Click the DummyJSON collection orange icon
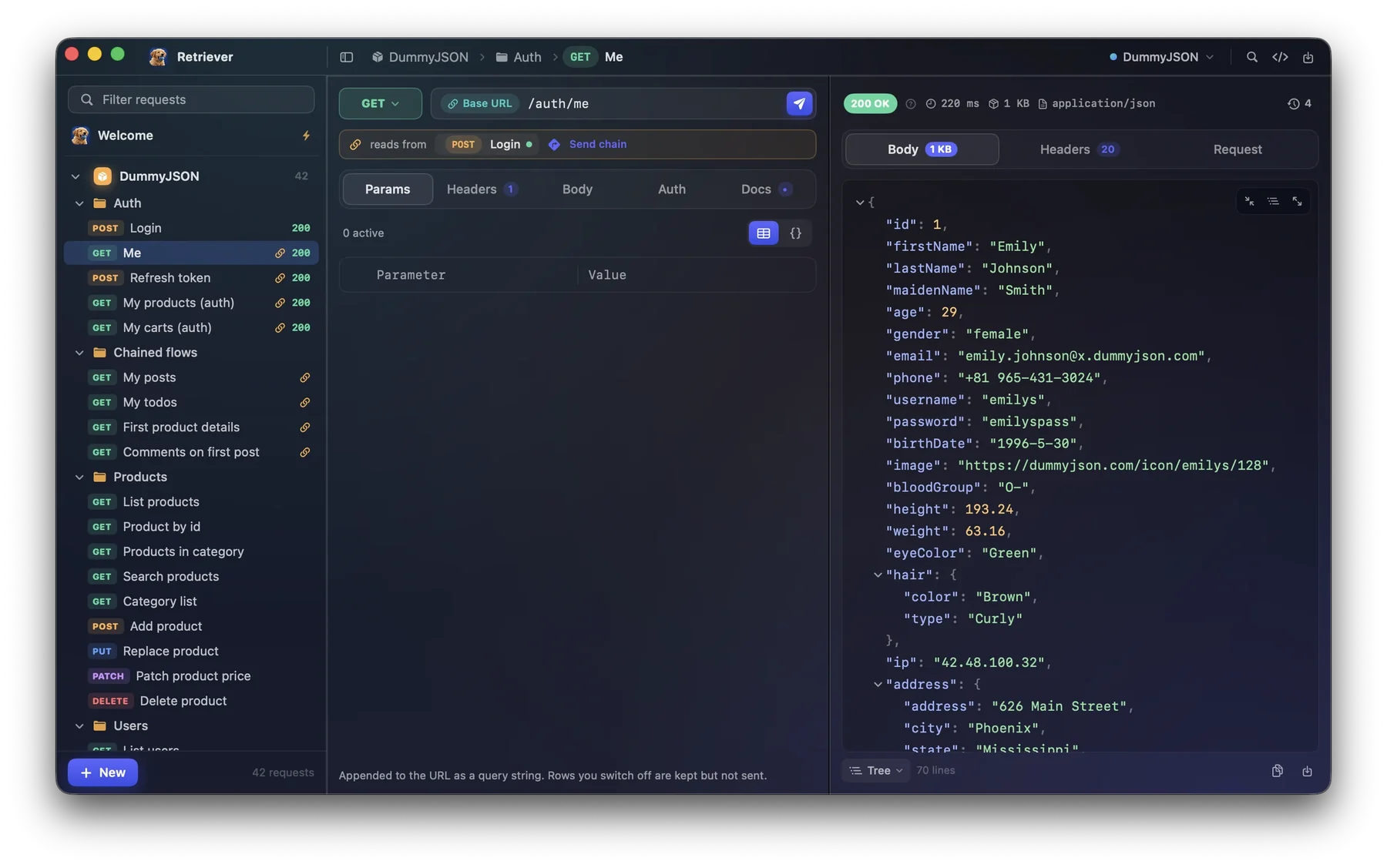The height and width of the screenshot is (868, 1387). [102, 176]
